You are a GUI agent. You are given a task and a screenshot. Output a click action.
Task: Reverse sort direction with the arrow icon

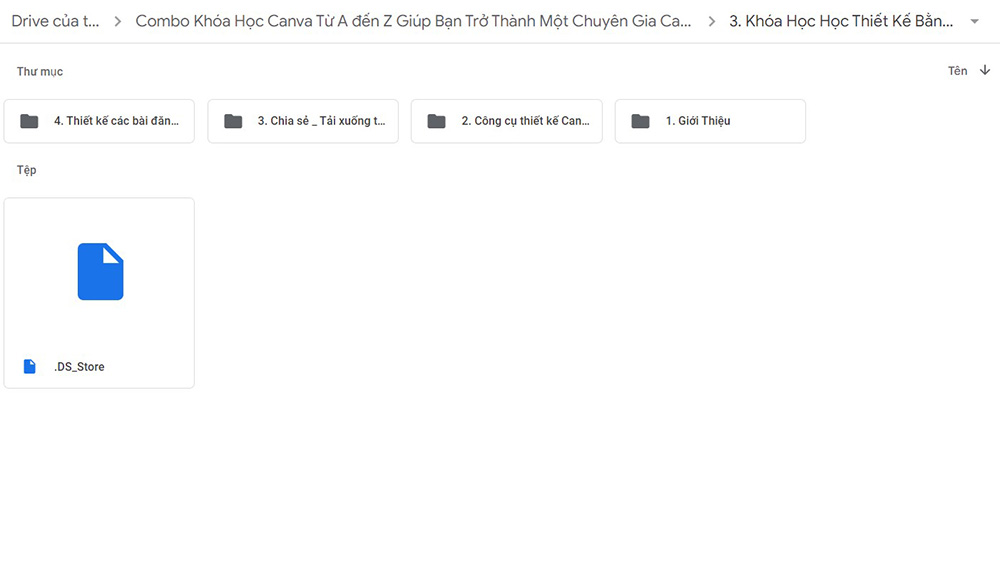pos(985,70)
